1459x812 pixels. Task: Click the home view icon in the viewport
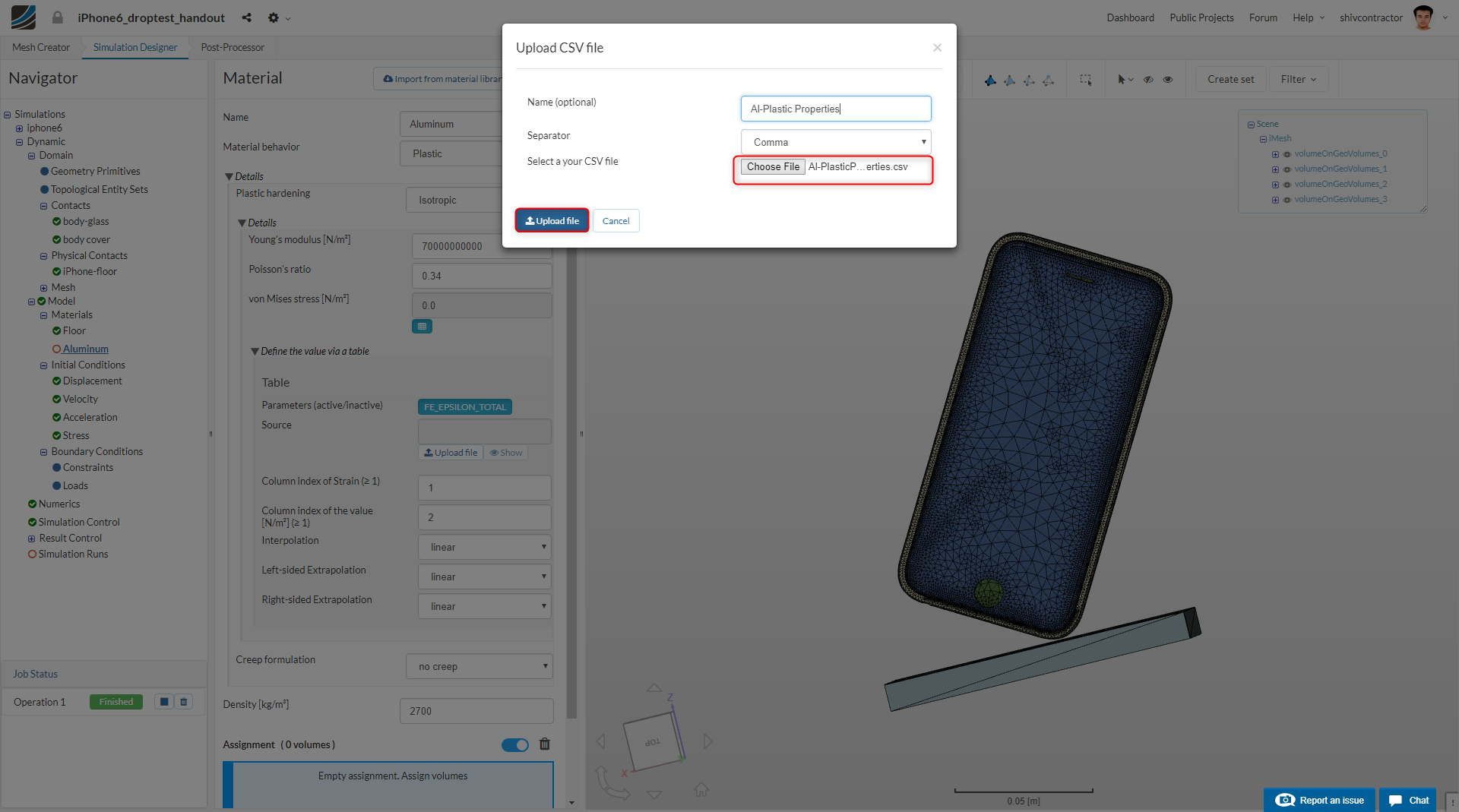701,790
